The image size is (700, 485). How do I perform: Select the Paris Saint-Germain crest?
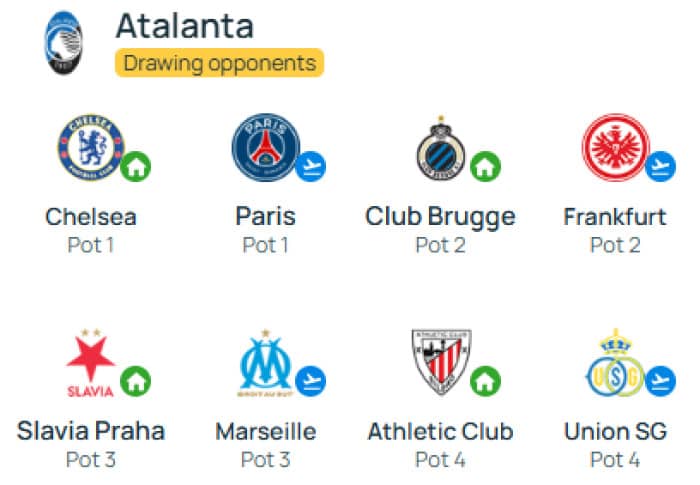pyautogui.click(x=266, y=147)
